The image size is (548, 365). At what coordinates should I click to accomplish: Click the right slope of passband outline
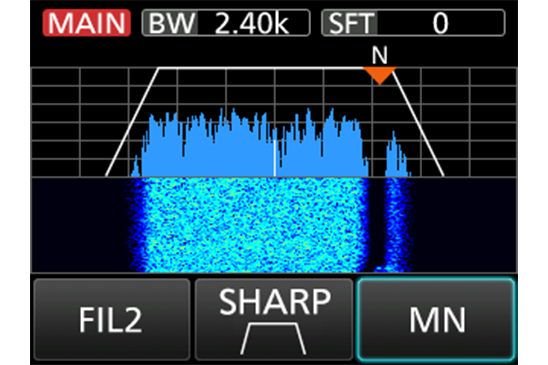pos(419,122)
